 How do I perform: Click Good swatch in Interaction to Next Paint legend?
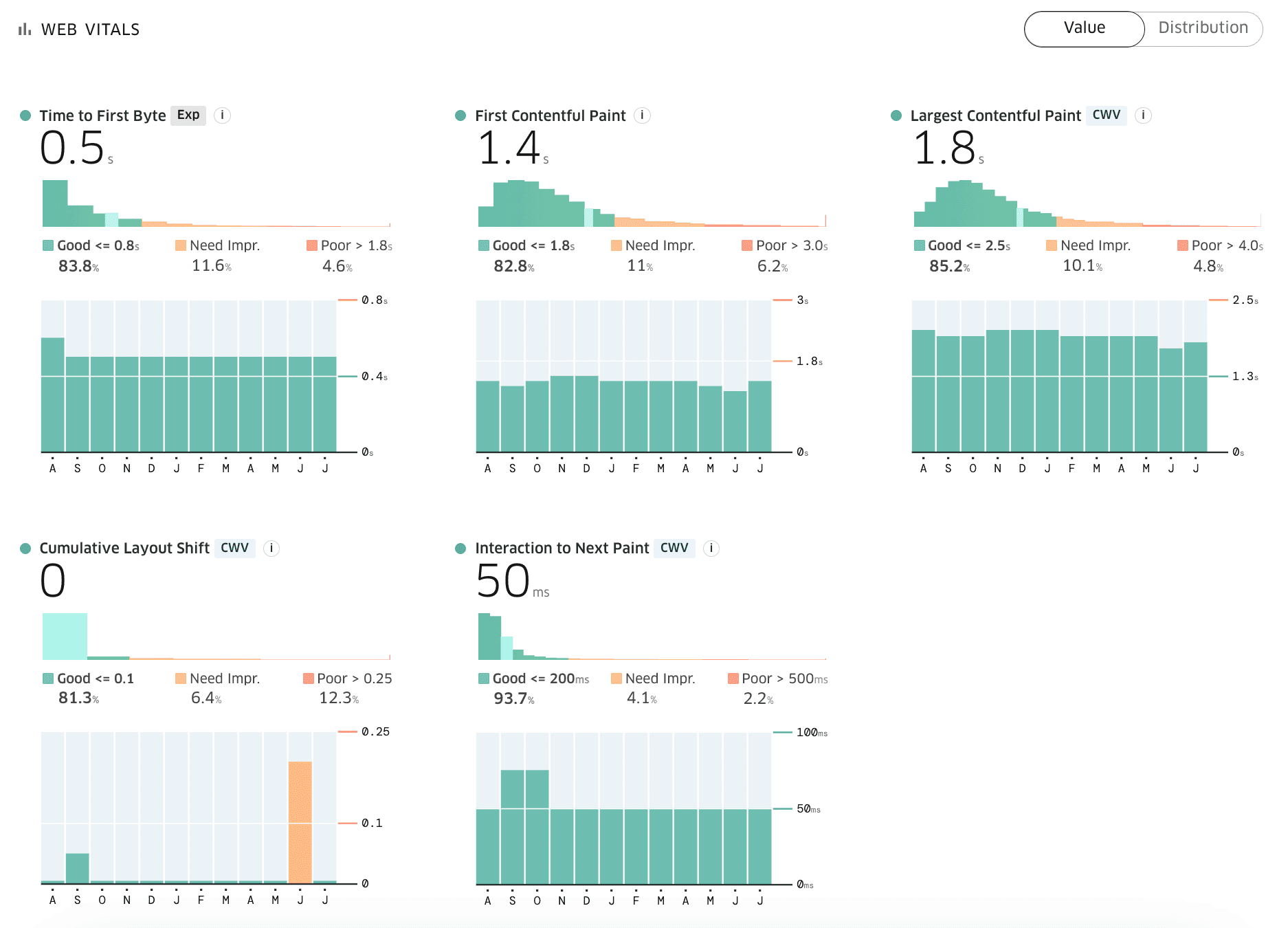(484, 678)
